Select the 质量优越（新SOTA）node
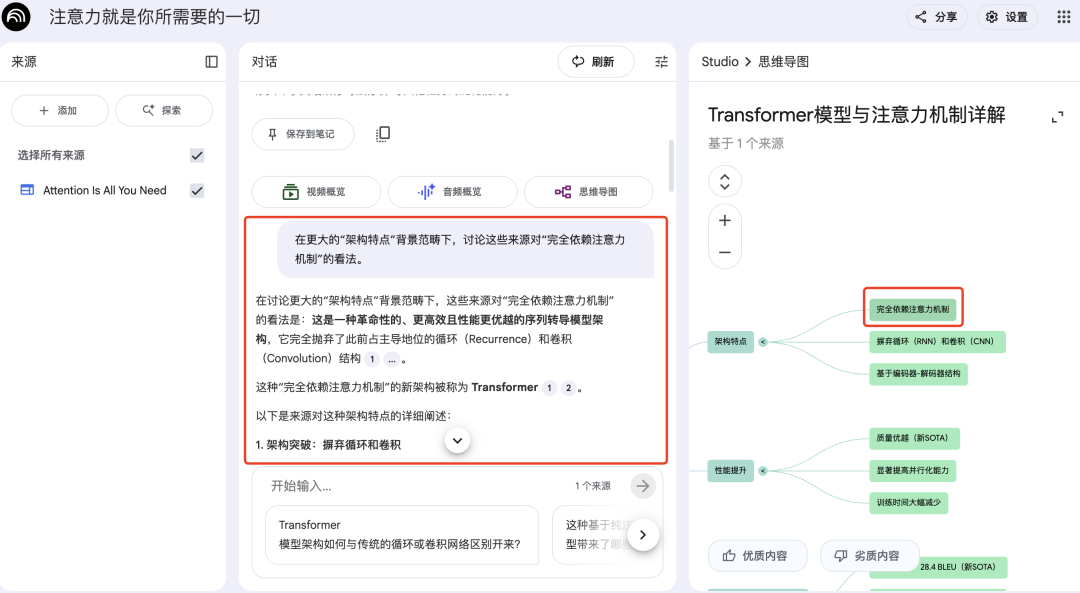1080x593 pixels. click(914, 438)
